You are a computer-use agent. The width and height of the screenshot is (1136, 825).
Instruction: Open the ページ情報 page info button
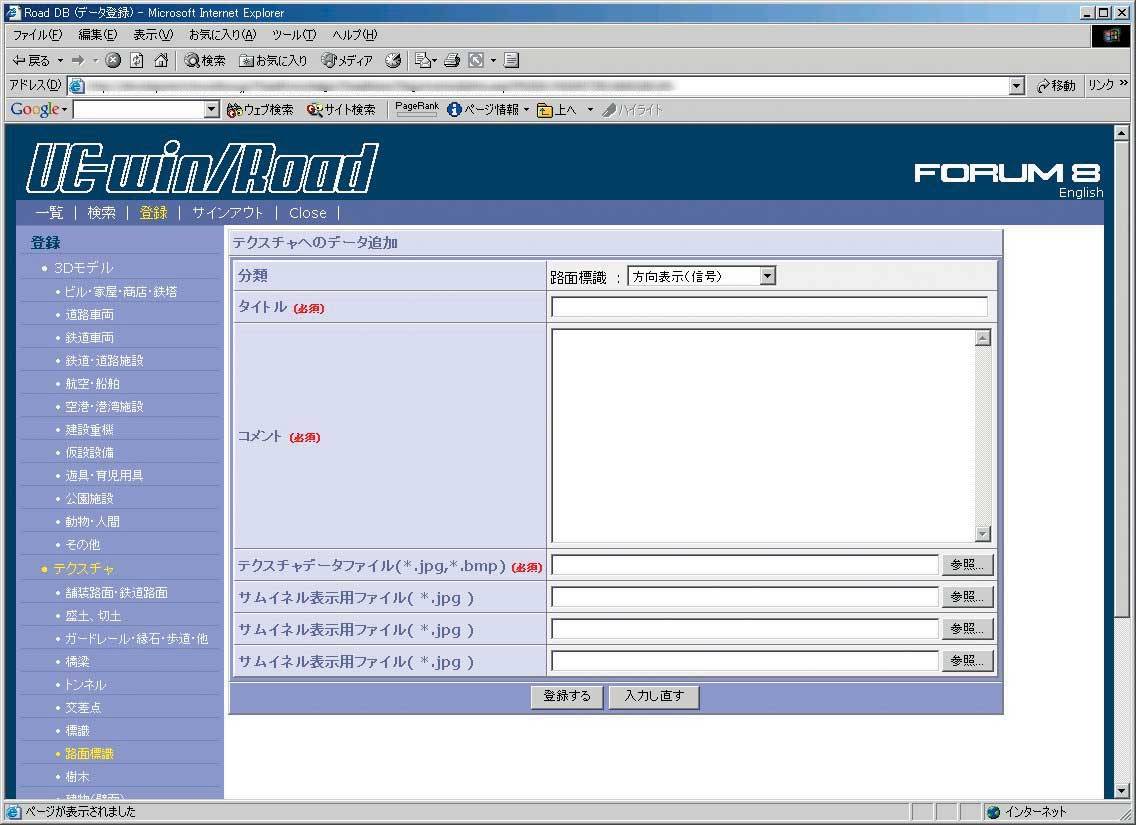pos(484,109)
